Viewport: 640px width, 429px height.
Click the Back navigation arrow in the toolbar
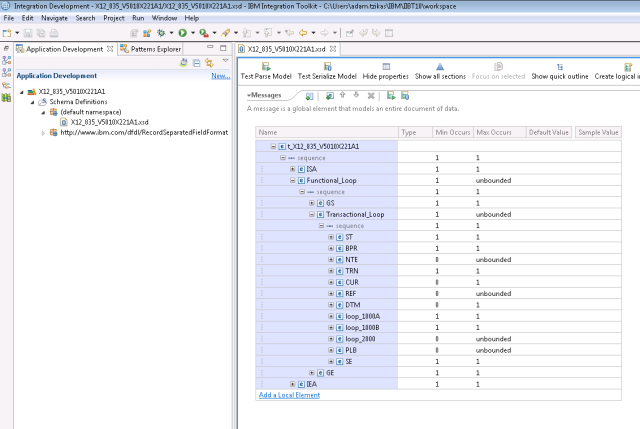click(303, 33)
